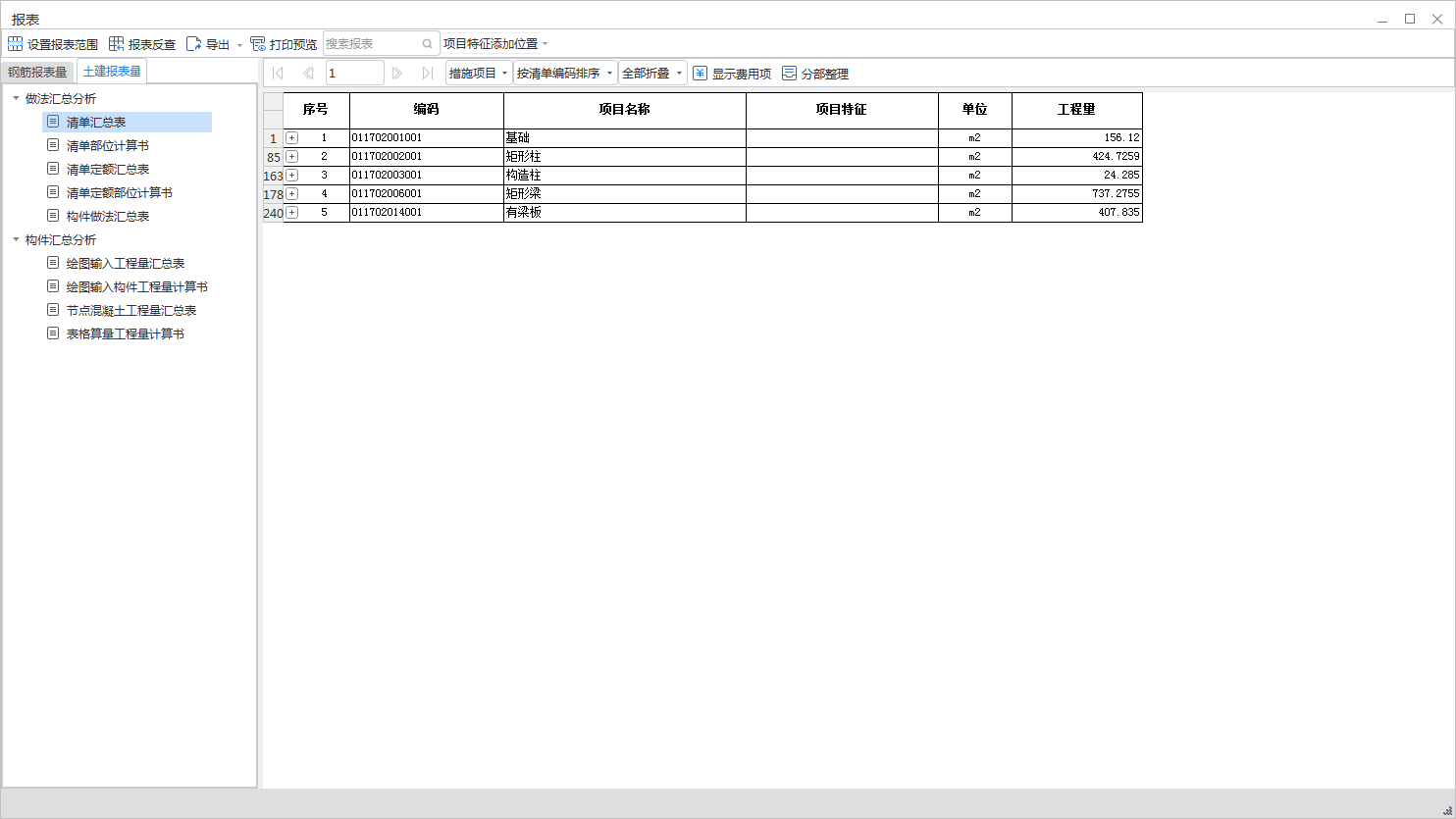Collapse the 做法汇总分析 tree group

16,98
